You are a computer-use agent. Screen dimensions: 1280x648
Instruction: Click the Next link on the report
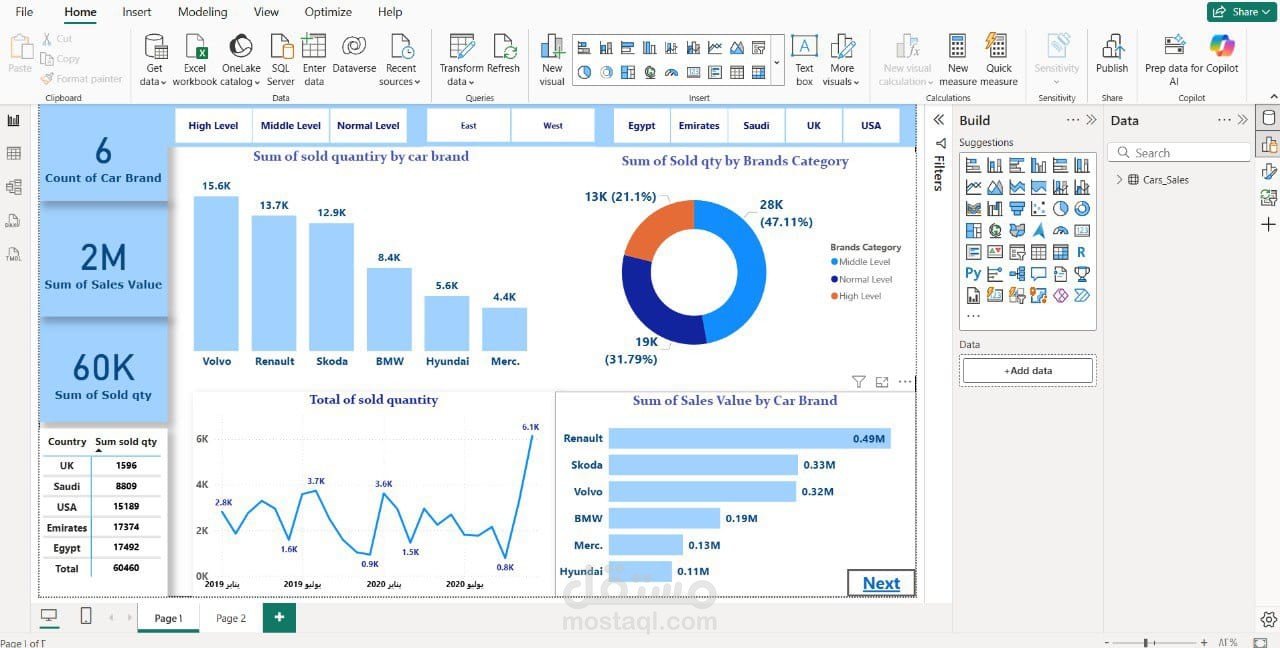coord(881,583)
